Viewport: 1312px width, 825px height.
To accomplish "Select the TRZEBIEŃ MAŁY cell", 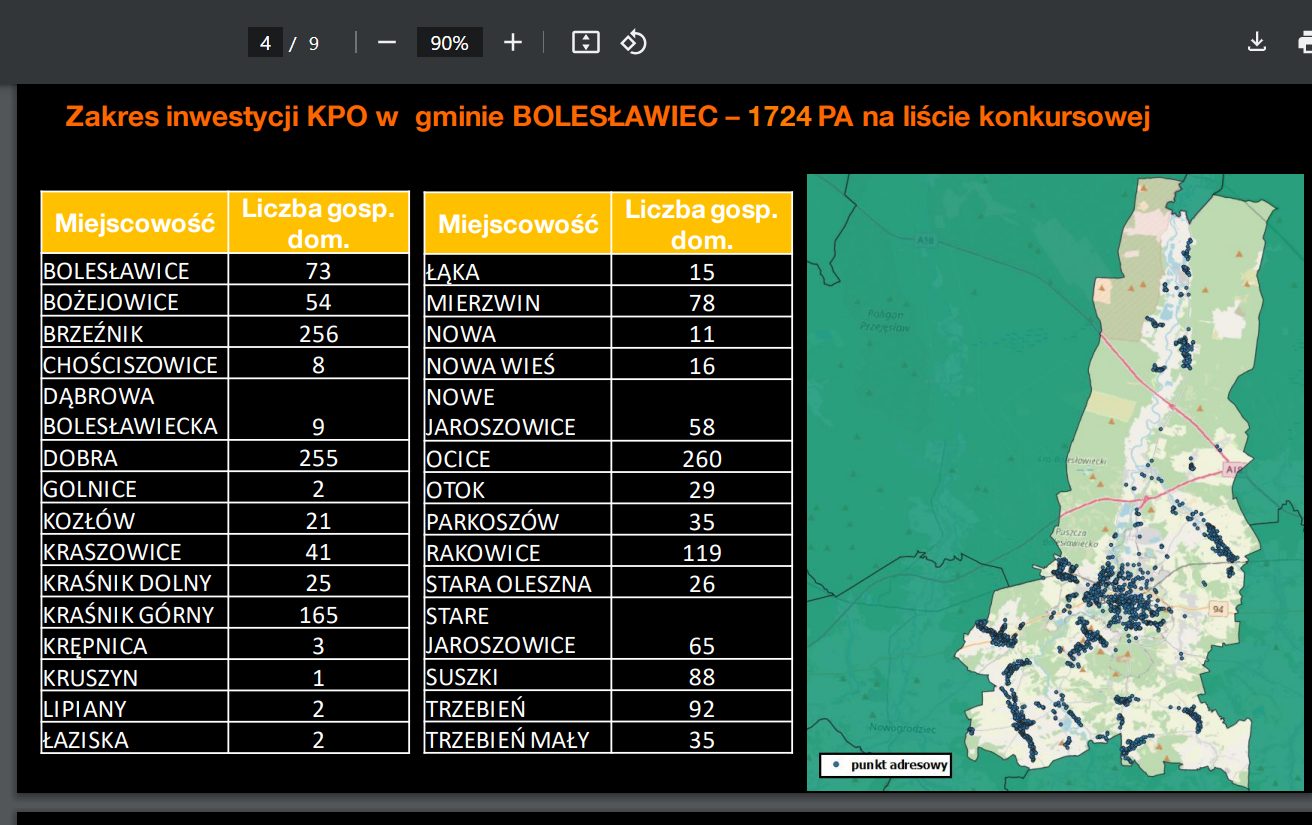I will 517,739.
